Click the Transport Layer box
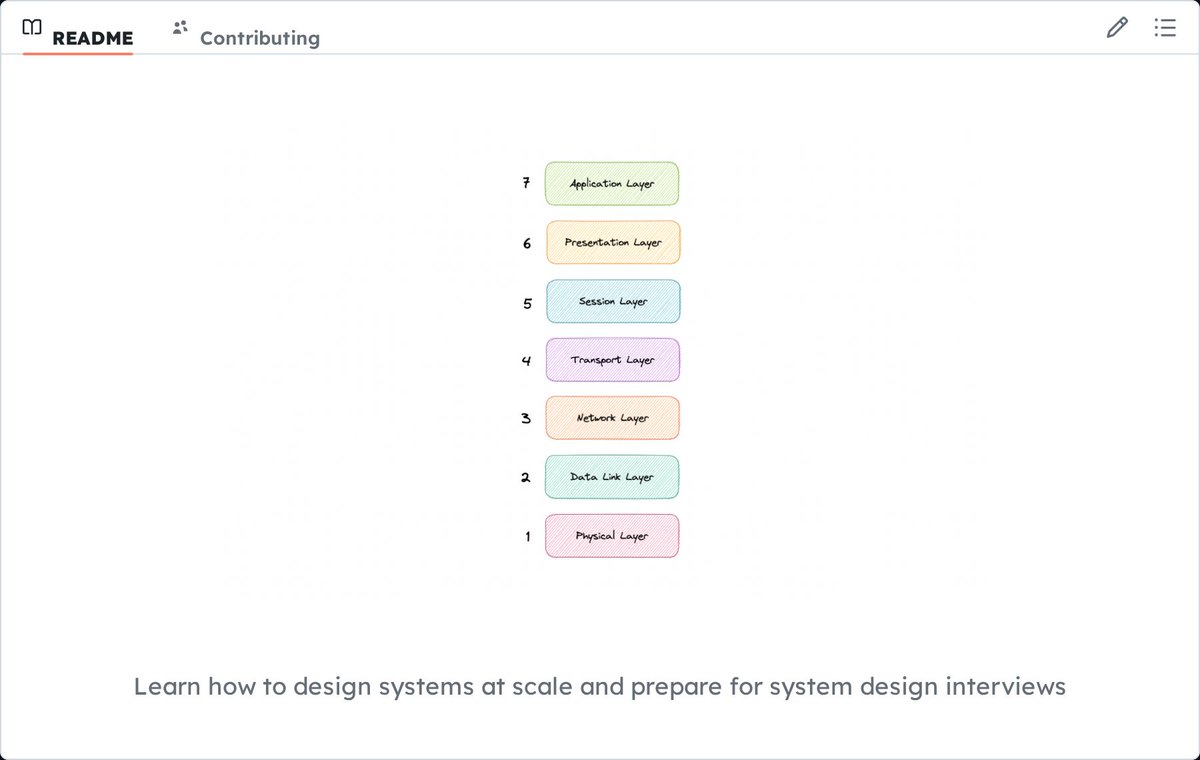Image resolution: width=1200 pixels, height=760 pixels. click(613, 360)
